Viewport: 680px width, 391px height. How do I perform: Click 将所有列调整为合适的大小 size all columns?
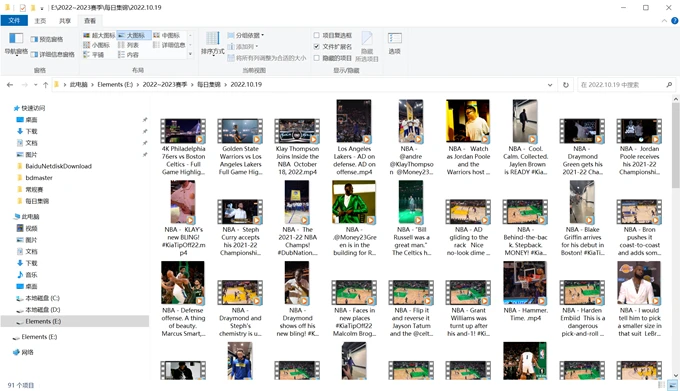(x=267, y=58)
